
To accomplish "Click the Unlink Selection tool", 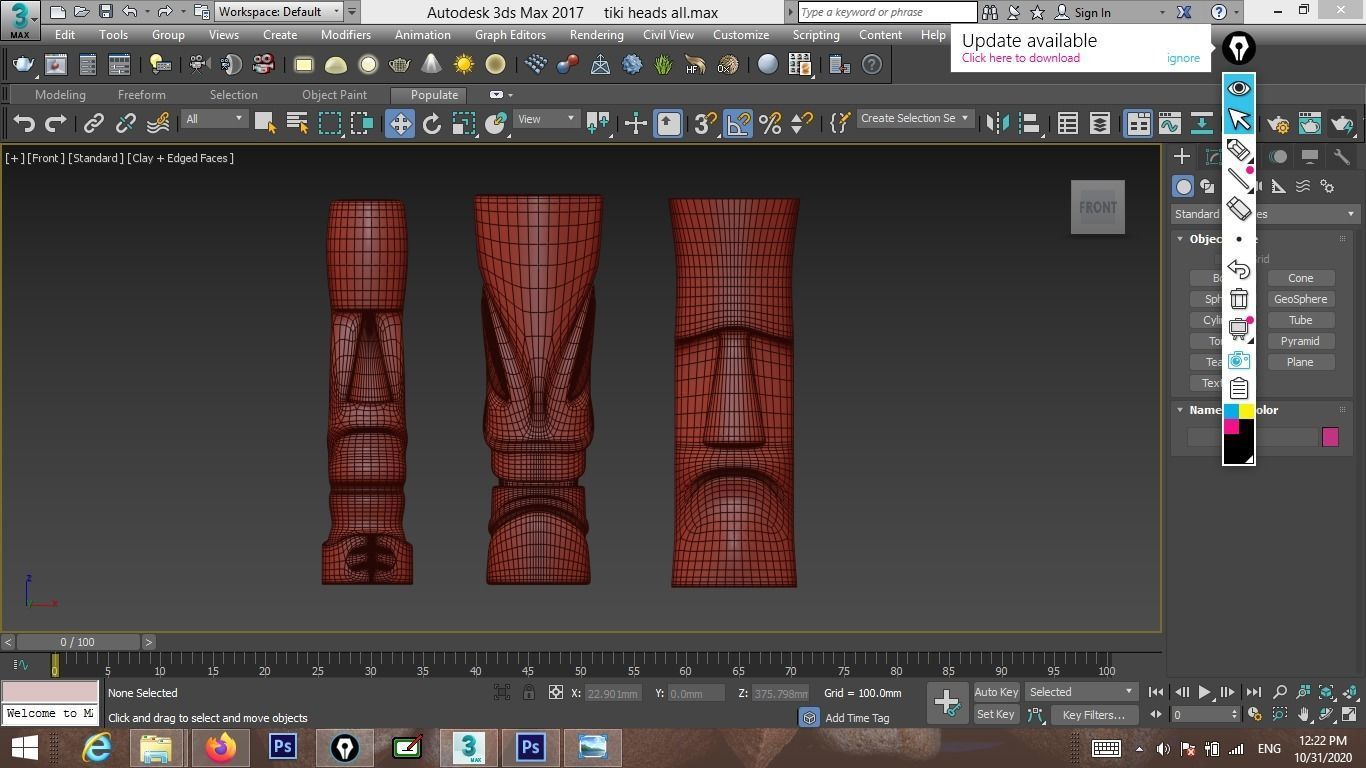I will point(125,123).
